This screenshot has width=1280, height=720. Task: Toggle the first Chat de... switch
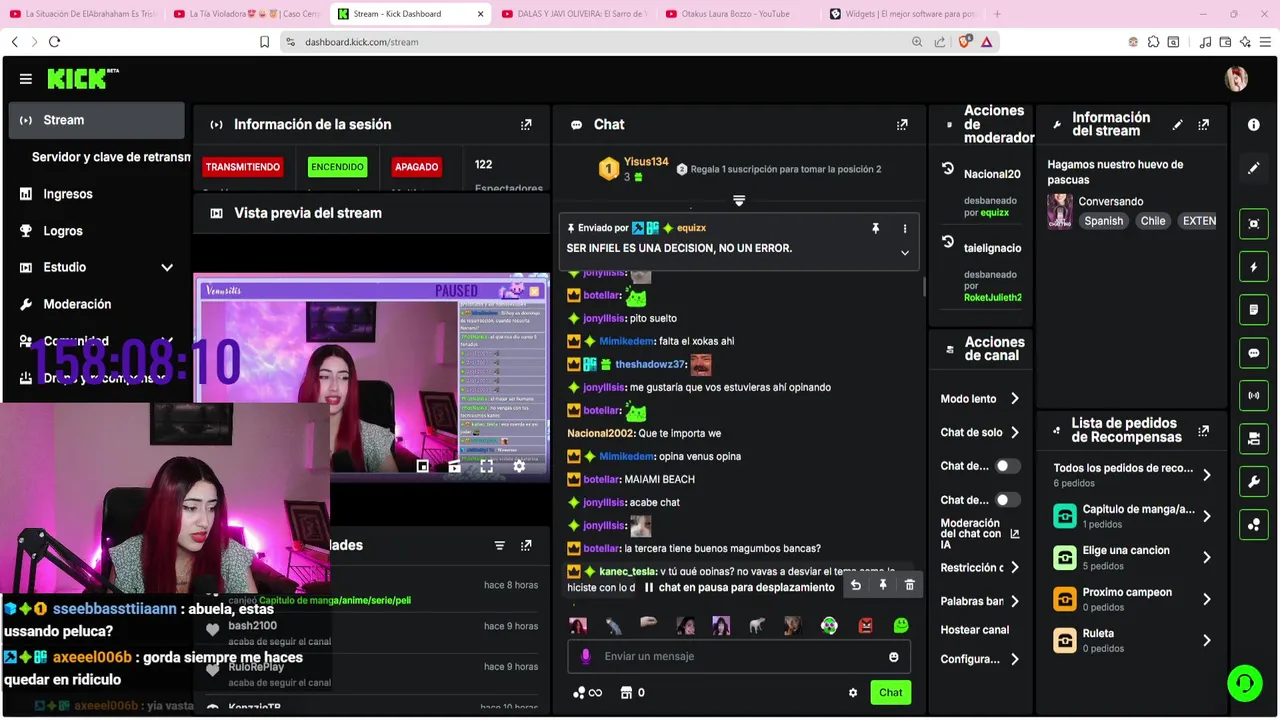(x=1007, y=466)
